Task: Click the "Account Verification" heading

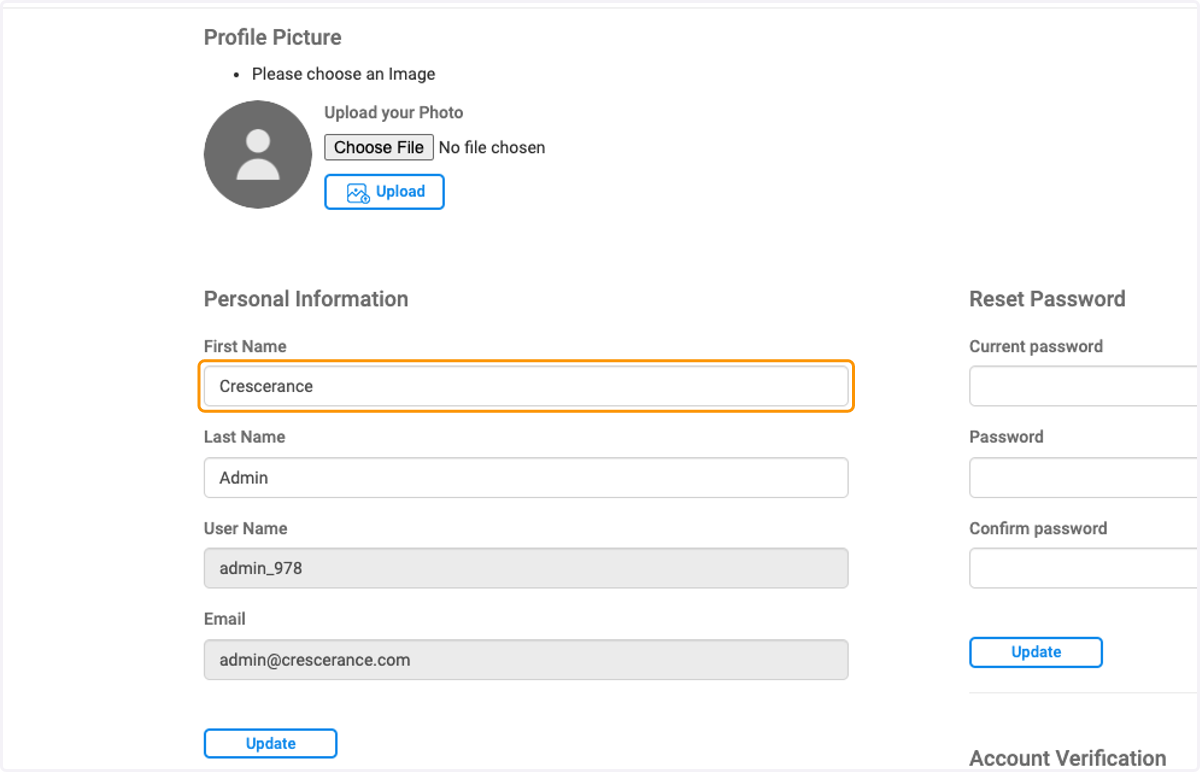Action: 1068,758
